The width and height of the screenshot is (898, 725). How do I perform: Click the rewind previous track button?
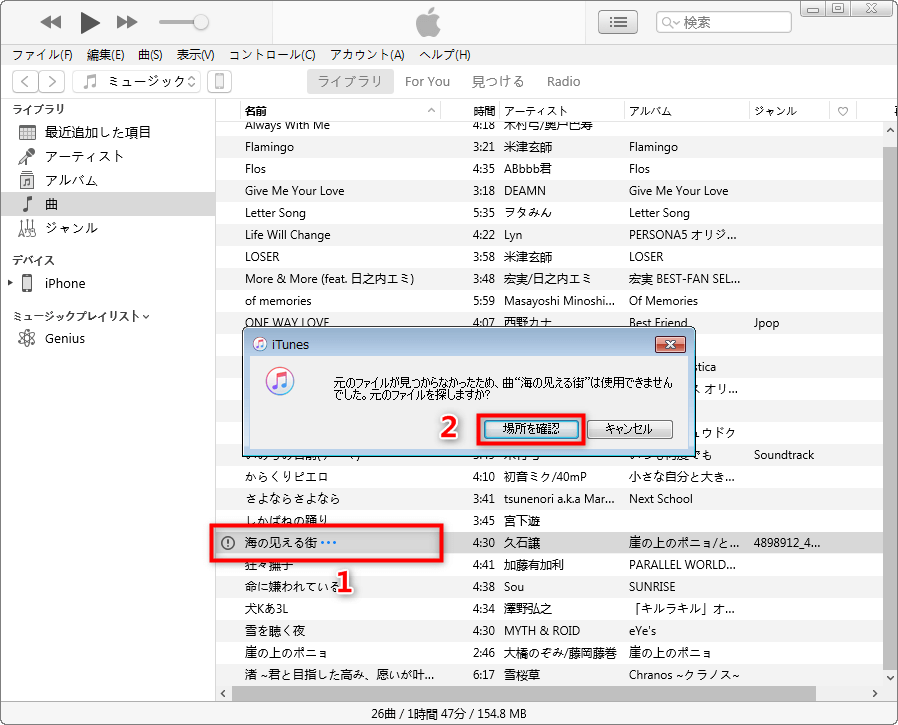[x=51, y=22]
